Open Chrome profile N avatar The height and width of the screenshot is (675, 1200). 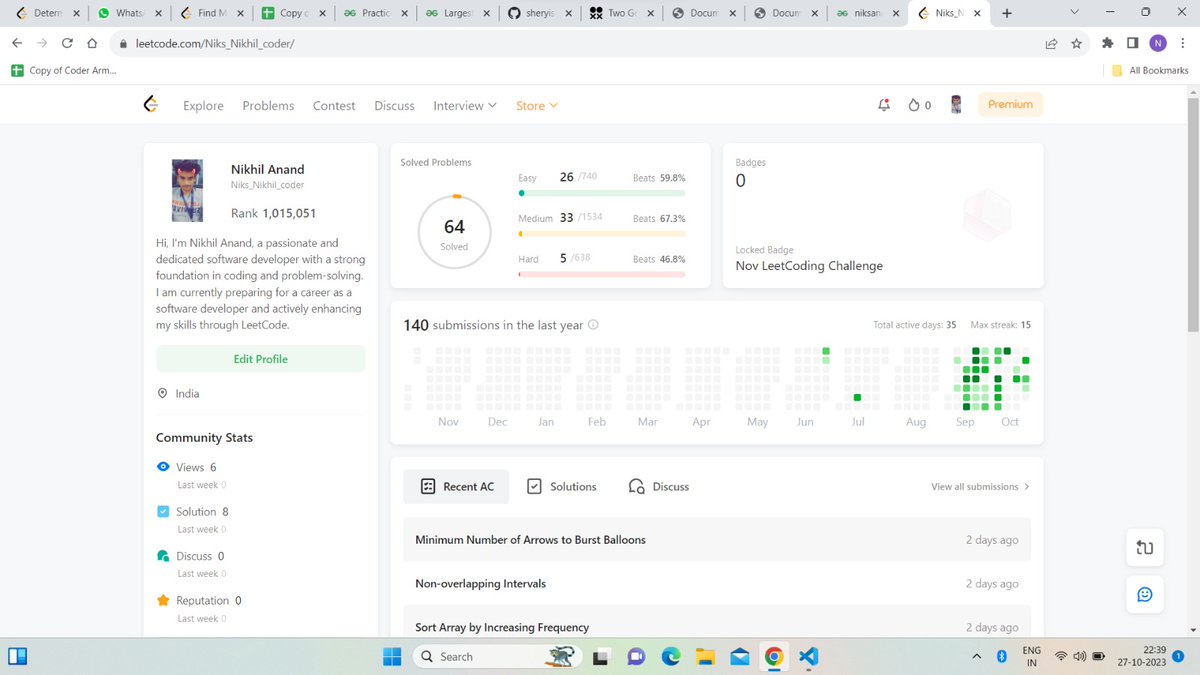tap(1157, 43)
